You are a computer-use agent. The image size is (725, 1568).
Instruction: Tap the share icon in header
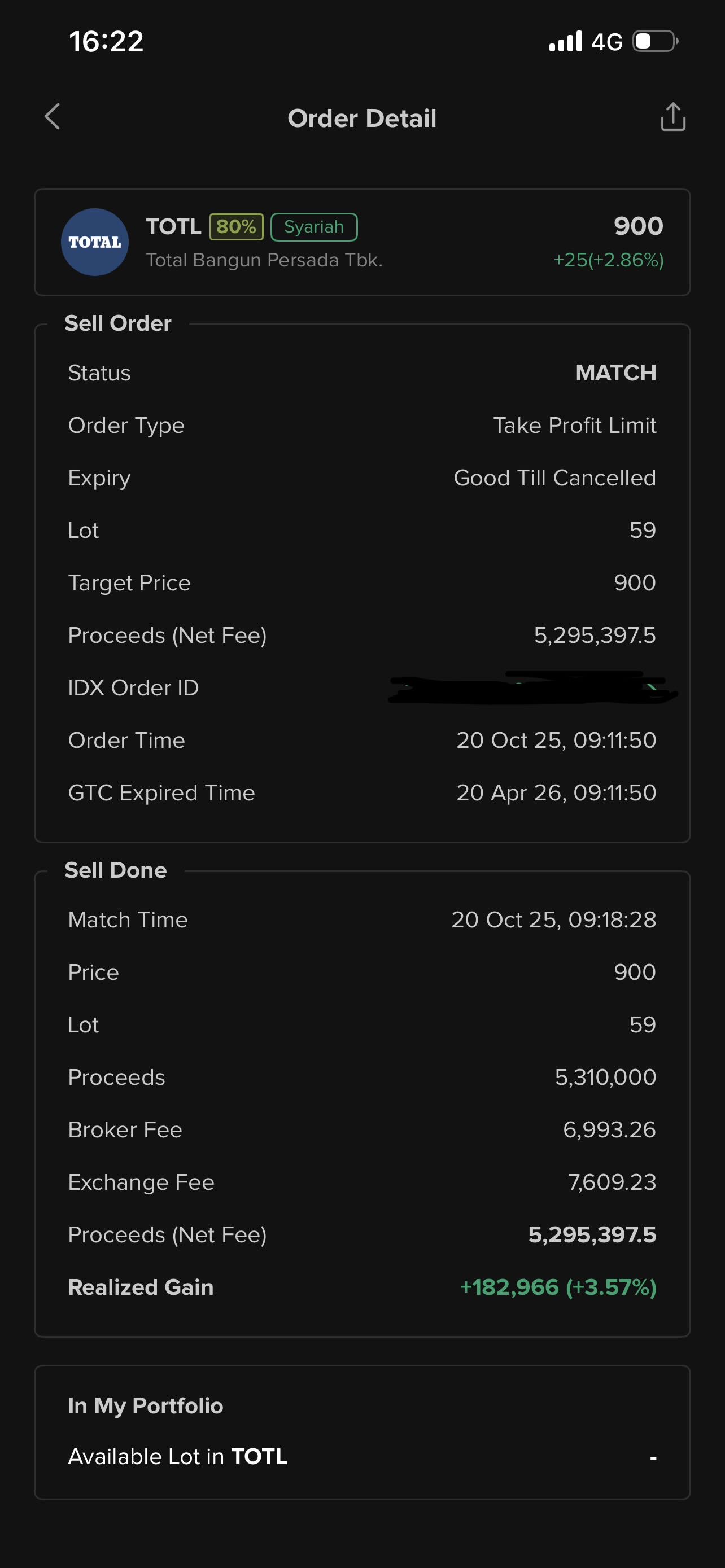coord(672,117)
